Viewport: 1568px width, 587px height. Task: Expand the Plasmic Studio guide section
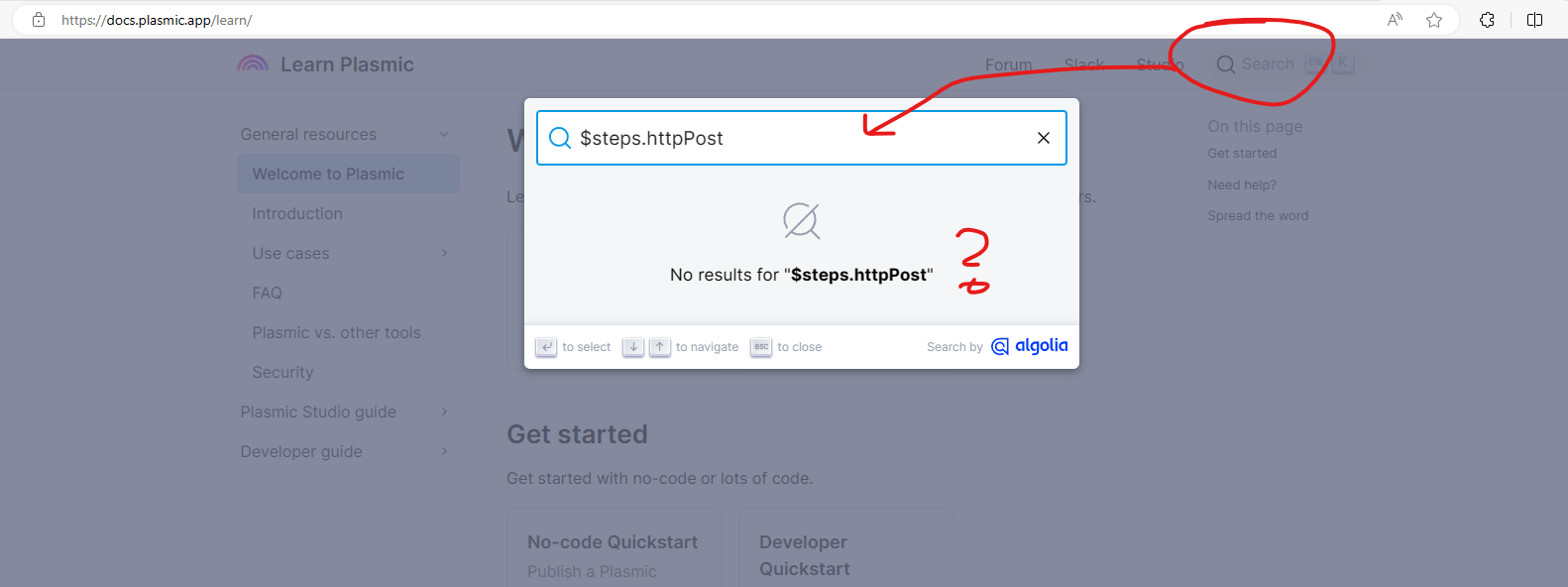(x=444, y=412)
